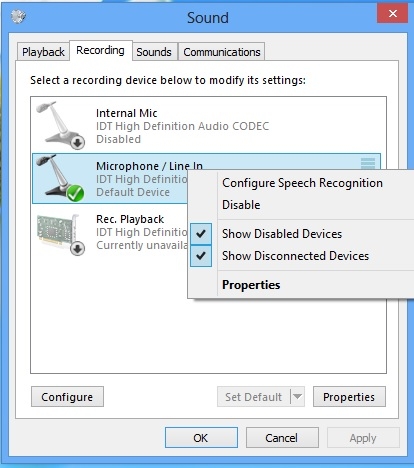
Task: Select Disable in the context menu
Action: point(241,205)
